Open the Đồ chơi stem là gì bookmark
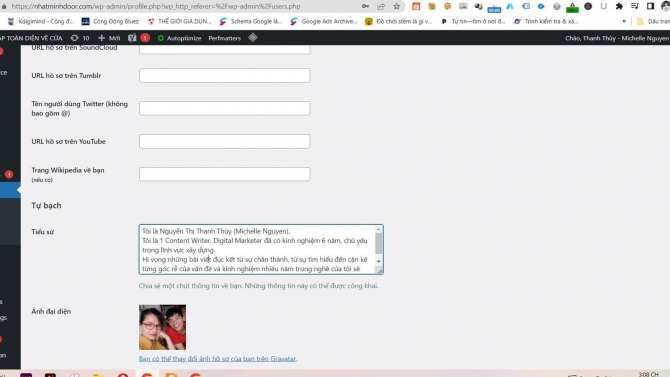This screenshot has width=670, height=377. [398, 21]
